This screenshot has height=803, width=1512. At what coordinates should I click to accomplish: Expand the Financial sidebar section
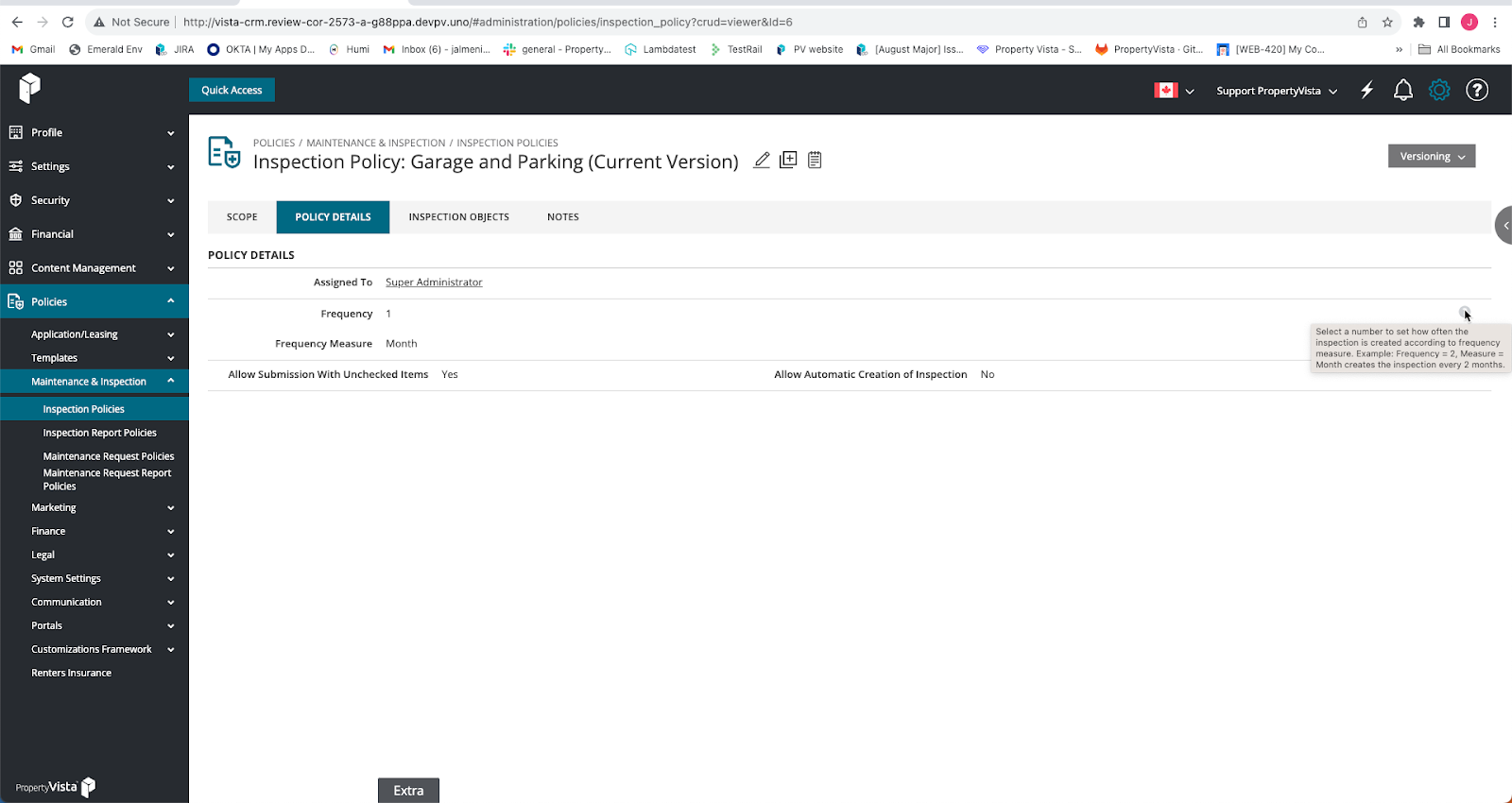pos(94,234)
